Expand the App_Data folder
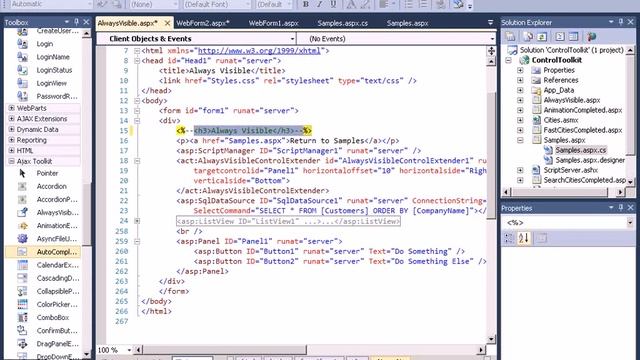The height and width of the screenshot is (360, 640). (x=520, y=90)
